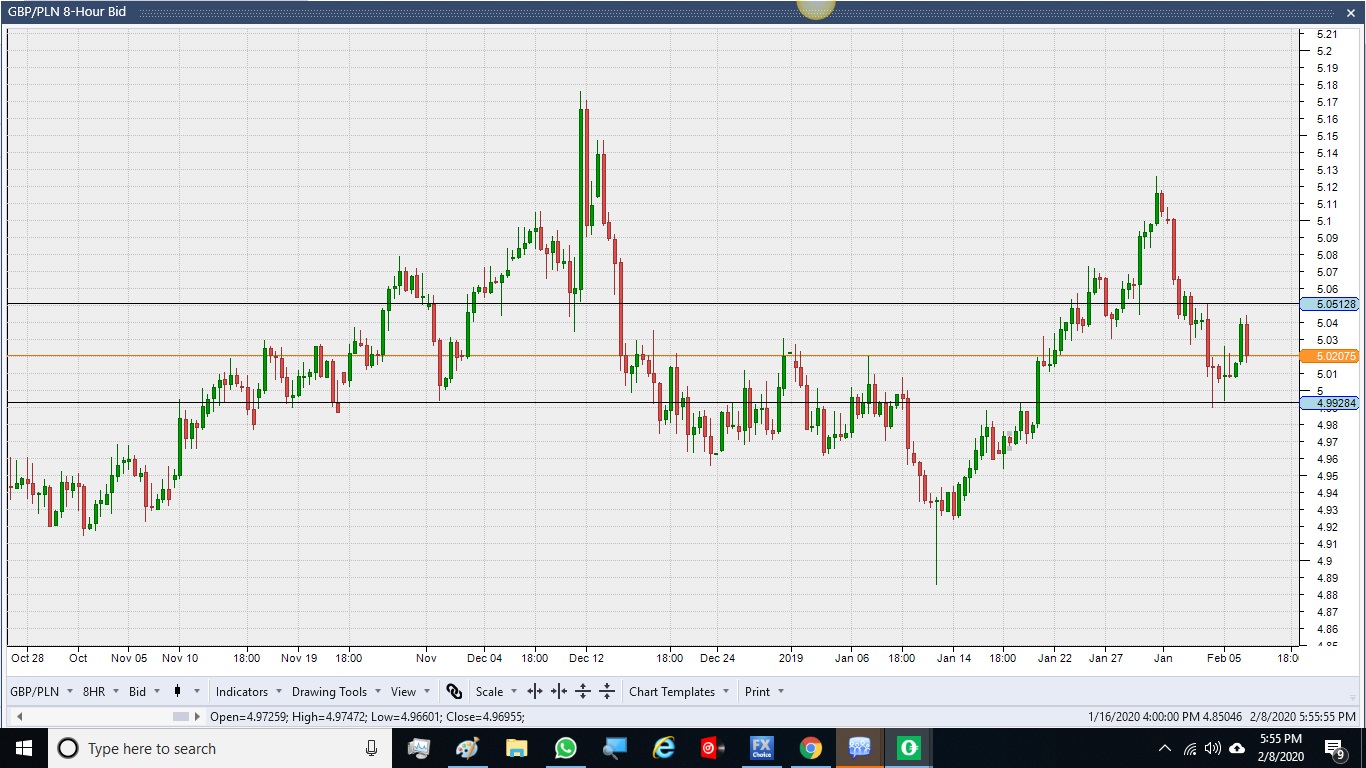This screenshot has height=768, width=1366.
Task: Open the GBP/PLN symbol dropdown
Action: coord(42,691)
